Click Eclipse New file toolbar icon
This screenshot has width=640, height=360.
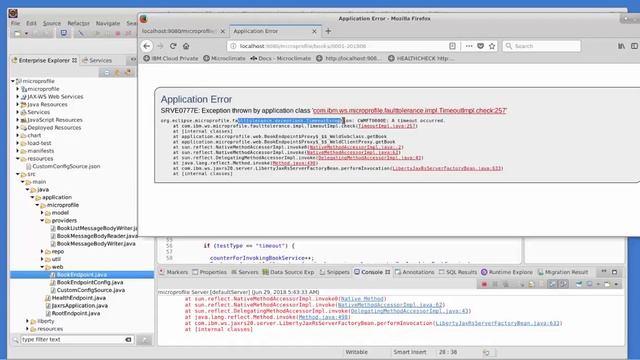18,33
